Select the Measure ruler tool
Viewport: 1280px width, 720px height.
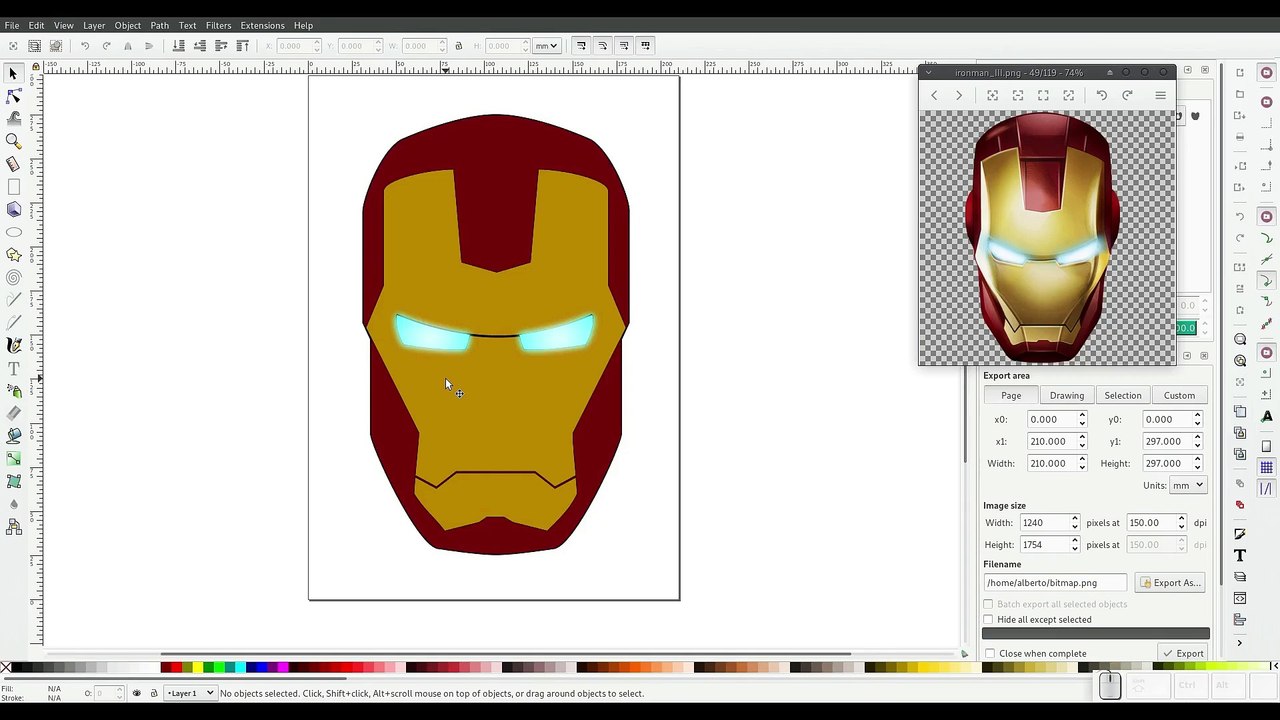coord(13,164)
